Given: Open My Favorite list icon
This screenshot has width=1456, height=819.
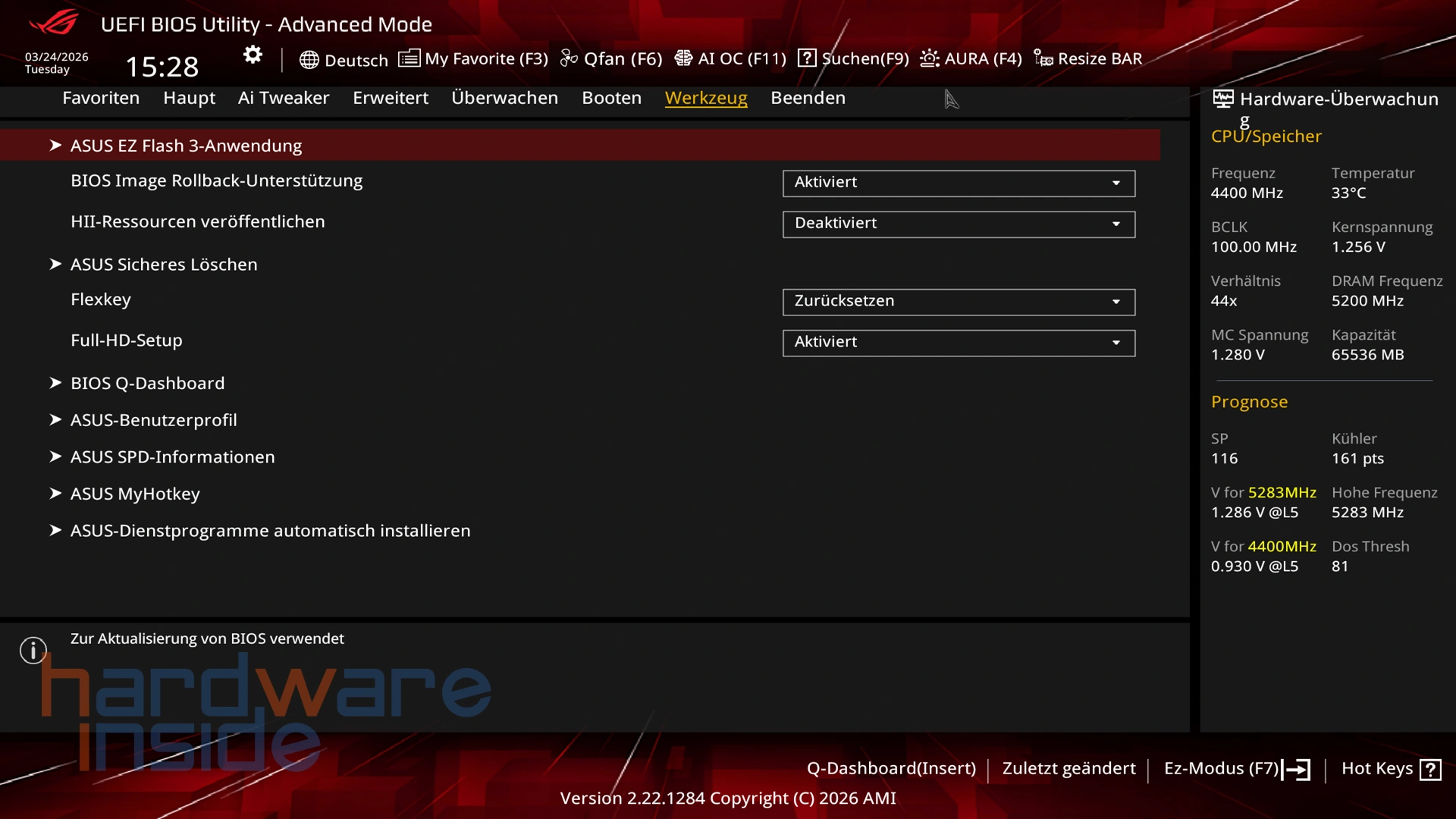Looking at the screenshot, I should click(x=409, y=58).
